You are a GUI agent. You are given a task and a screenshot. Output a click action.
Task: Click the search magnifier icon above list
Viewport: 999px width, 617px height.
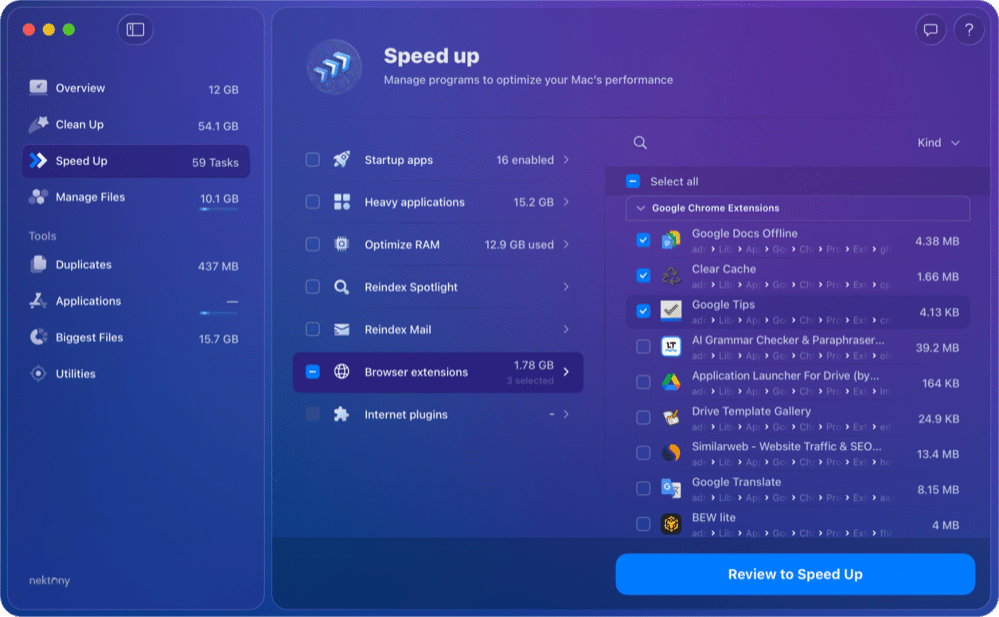coord(640,143)
